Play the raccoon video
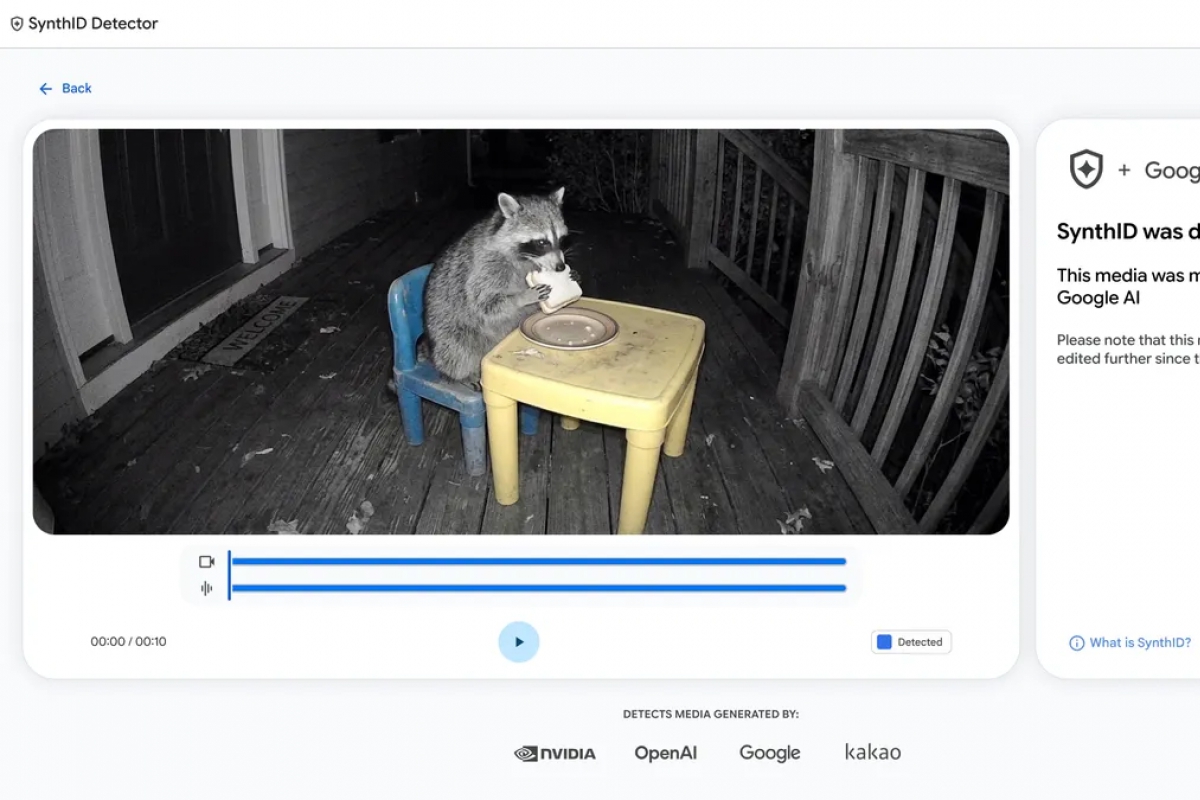The height and width of the screenshot is (800, 1200). coord(519,642)
